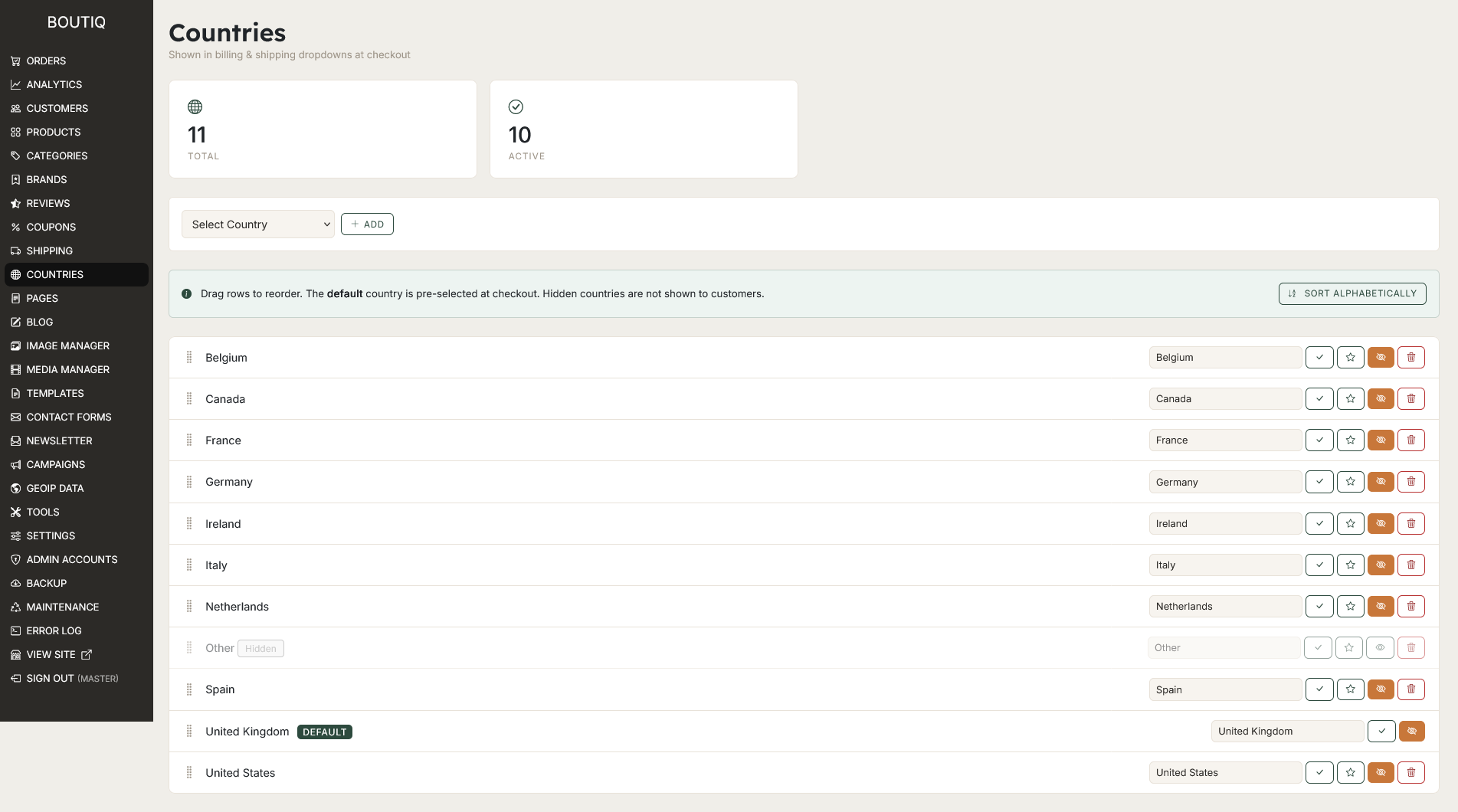This screenshot has height=812, width=1458.
Task: Delete the Italy row
Action: coord(1410,565)
